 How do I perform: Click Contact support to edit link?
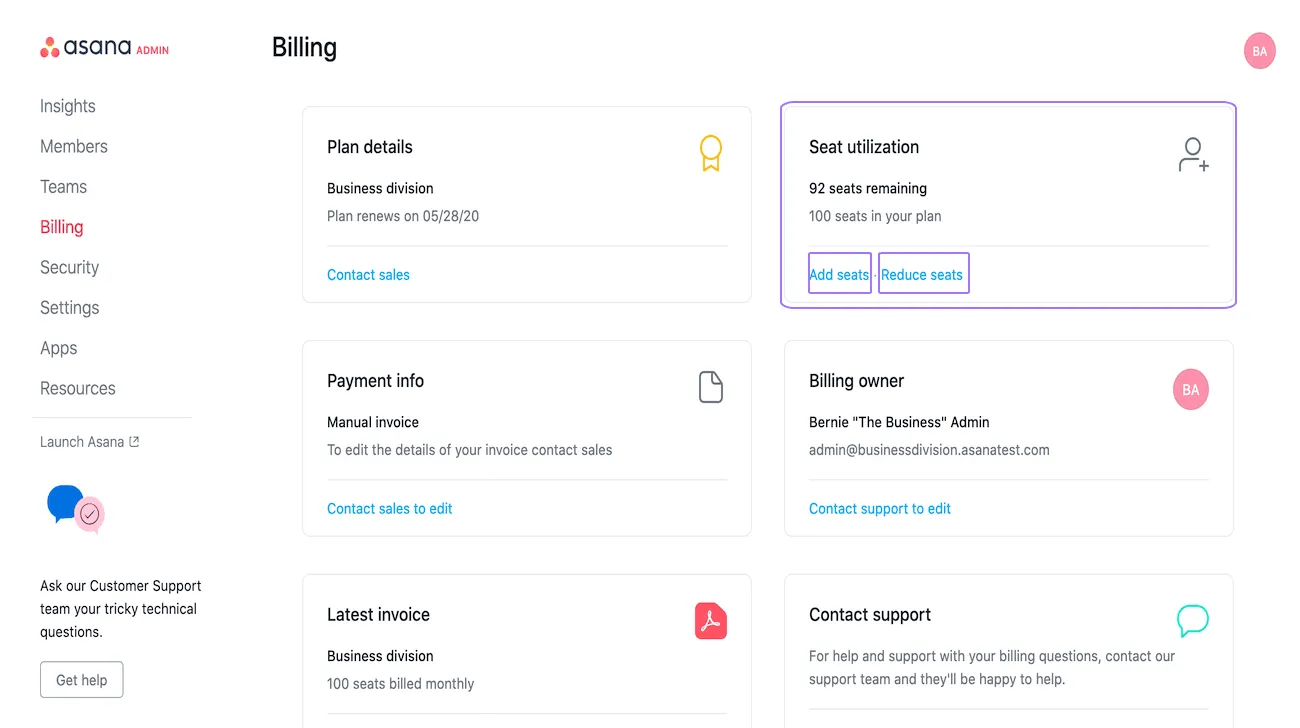click(x=879, y=509)
